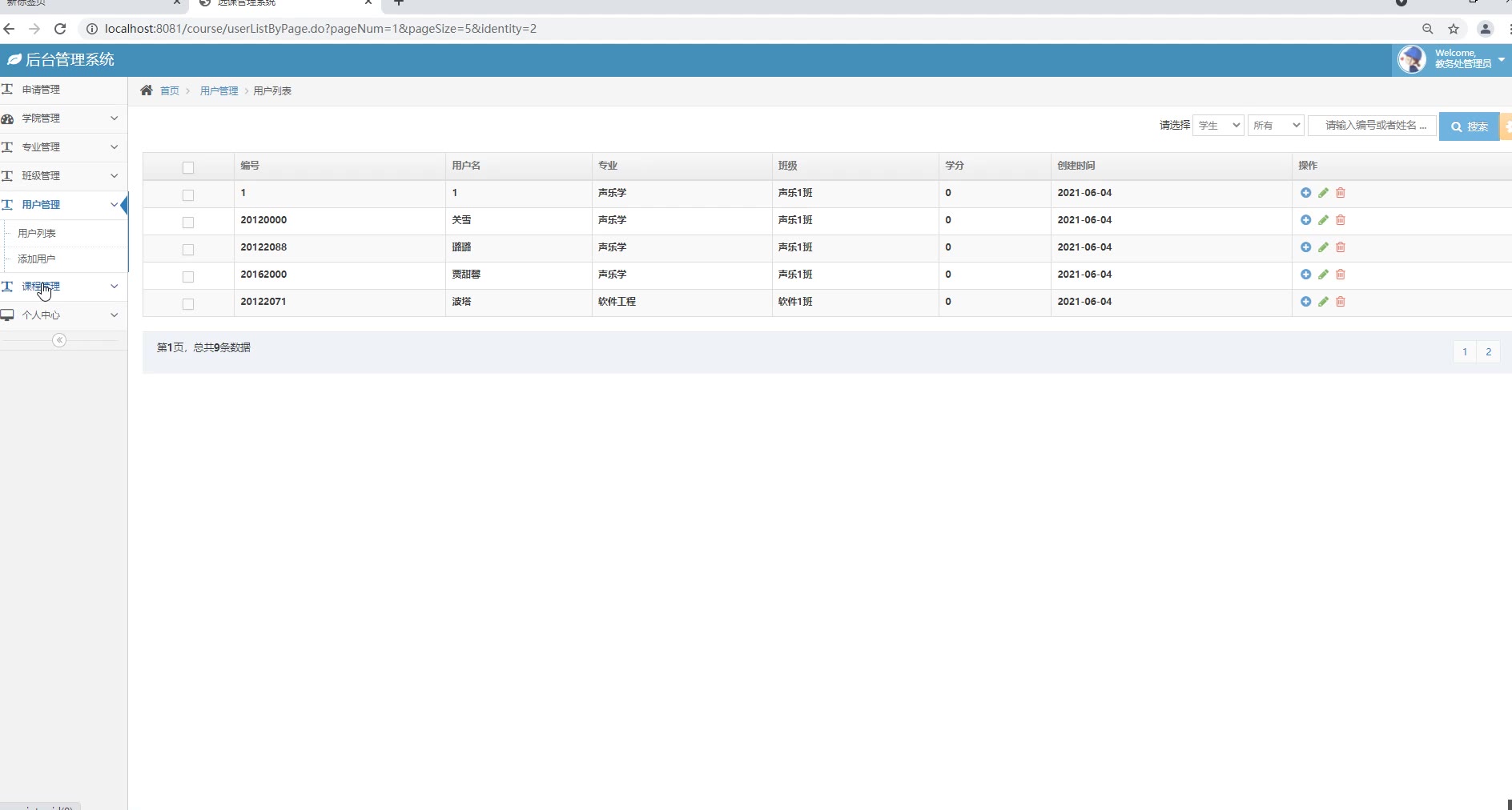Click the 用户管理 breadcrumb link
1512x810 pixels.
click(219, 91)
